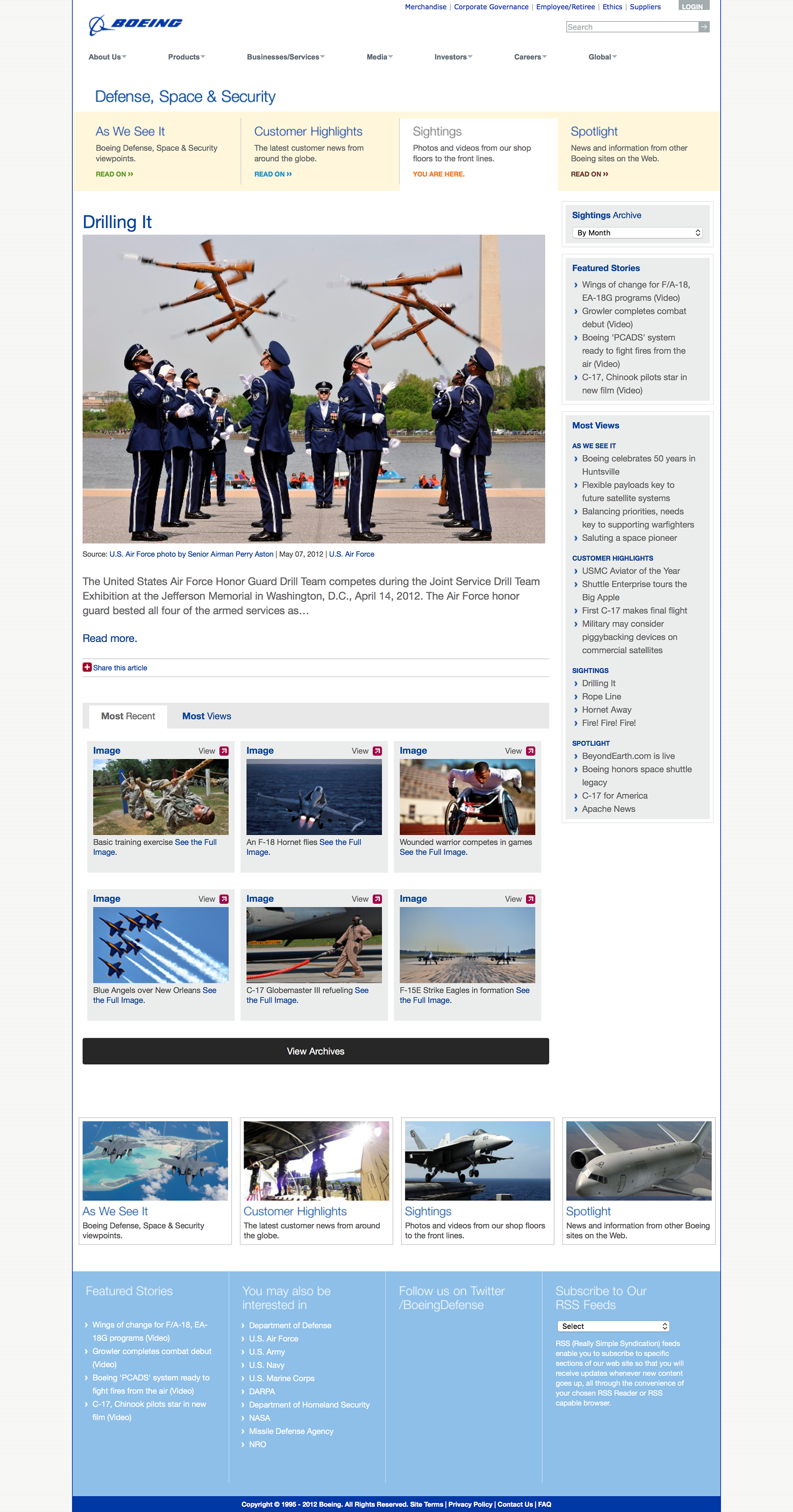Click the LOGIN button
This screenshot has height=1512, width=793.
click(694, 6)
